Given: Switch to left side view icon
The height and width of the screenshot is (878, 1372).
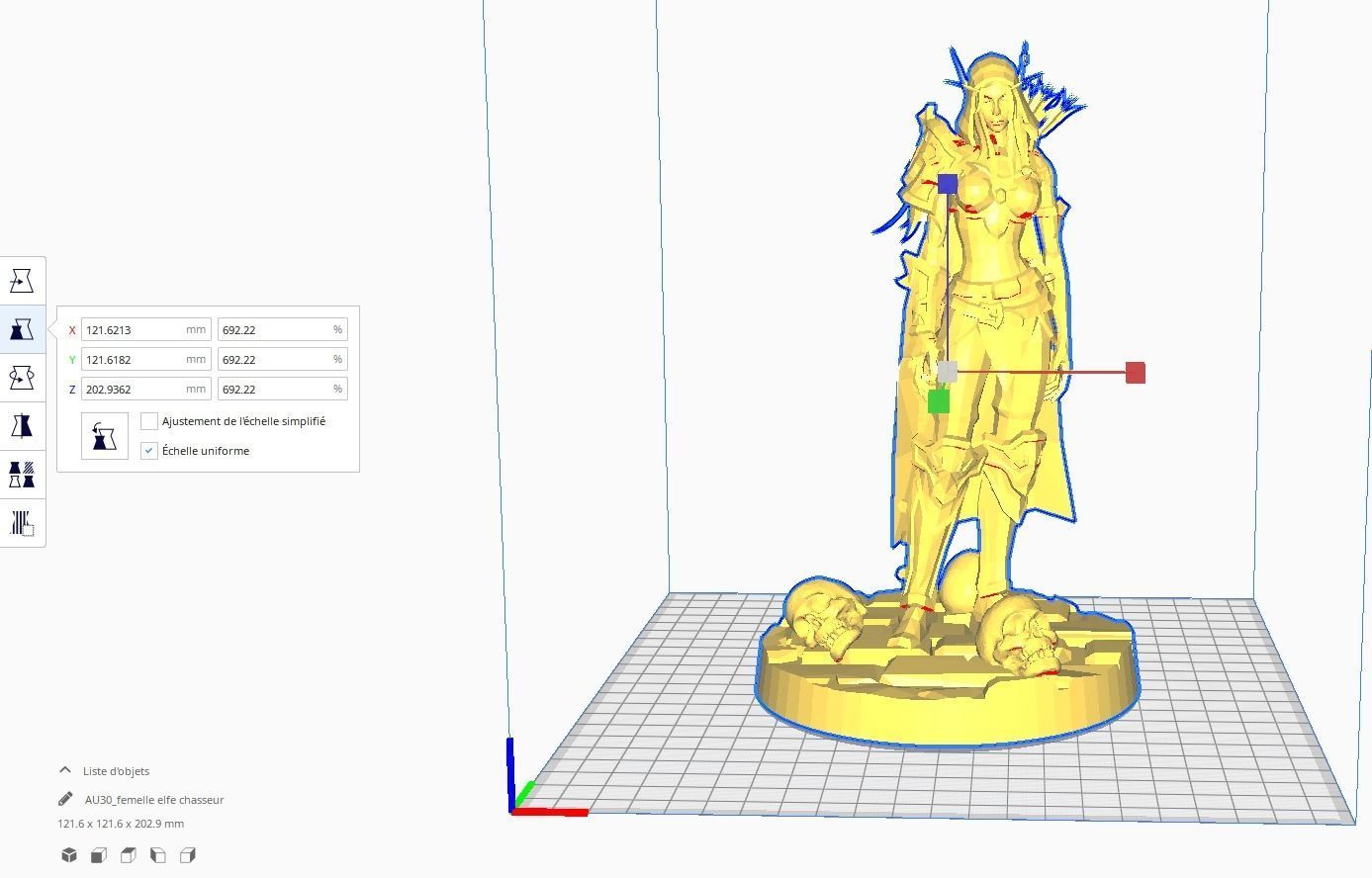Looking at the screenshot, I should (158, 855).
